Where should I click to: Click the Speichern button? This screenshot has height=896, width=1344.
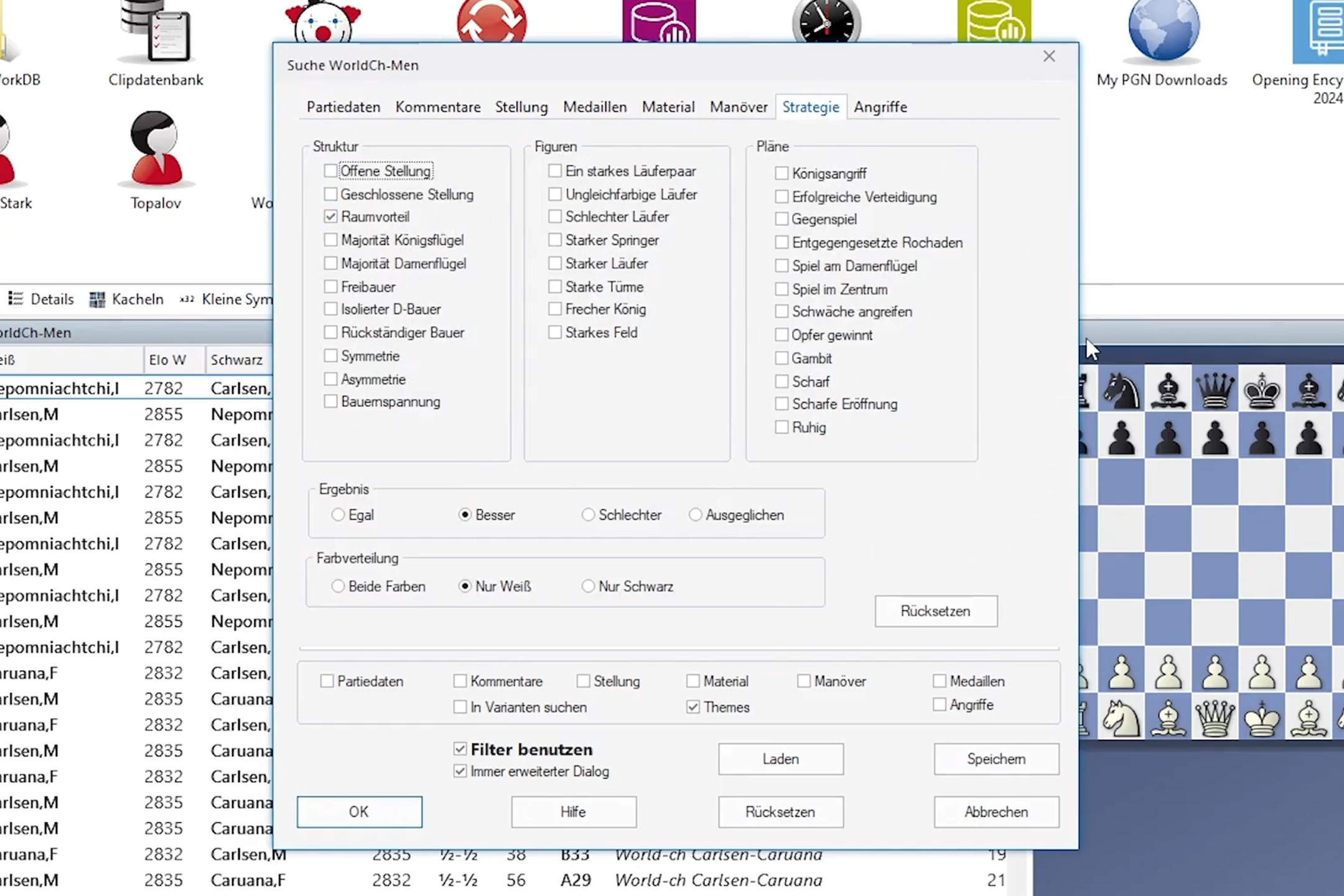coord(996,759)
